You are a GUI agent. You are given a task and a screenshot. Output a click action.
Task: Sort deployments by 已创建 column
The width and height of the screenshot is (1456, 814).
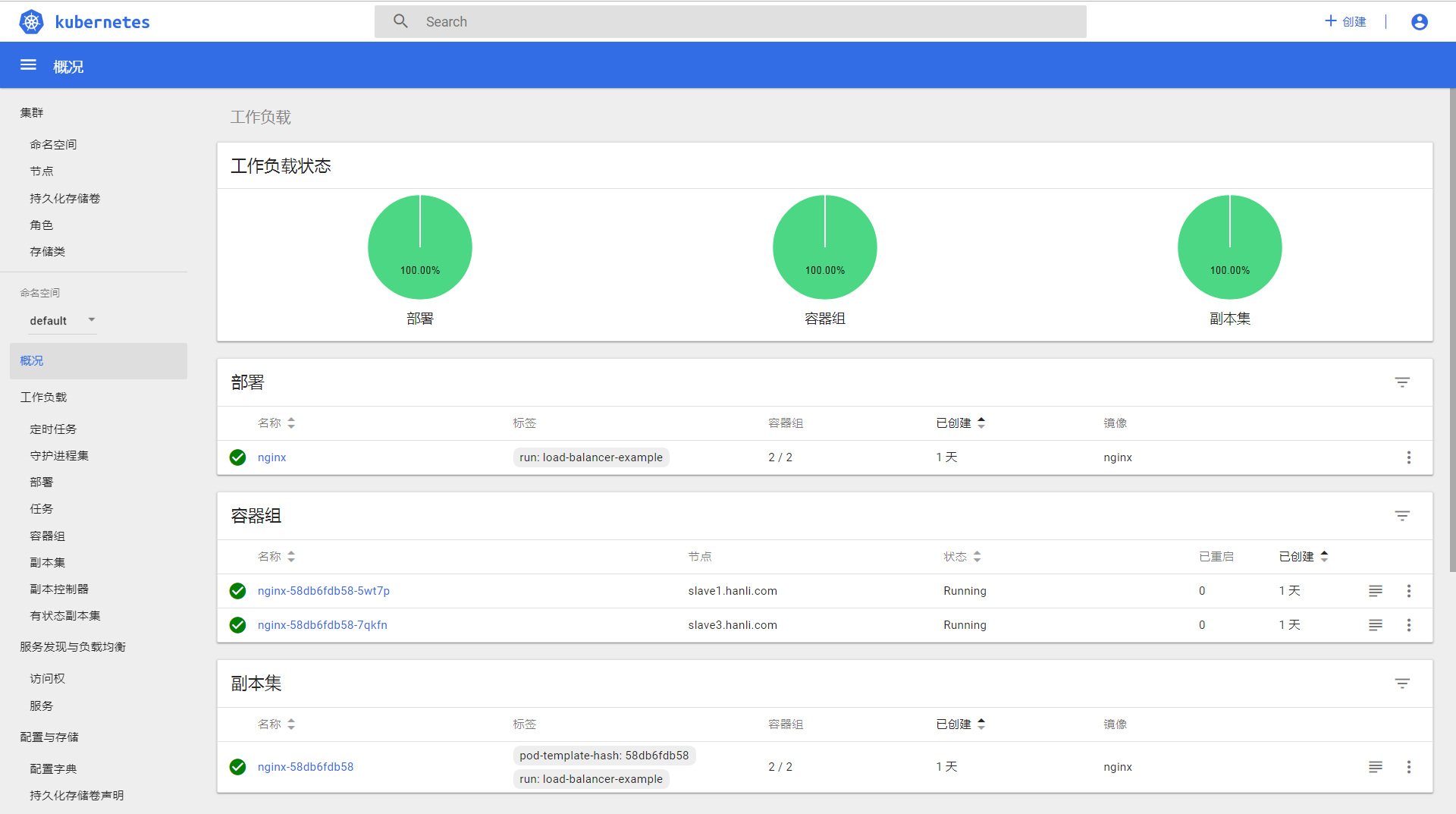pyautogui.click(x=960, y=423)
